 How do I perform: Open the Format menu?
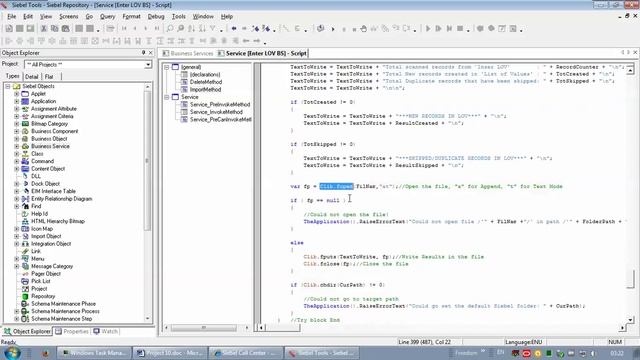[x=131, y=16]
